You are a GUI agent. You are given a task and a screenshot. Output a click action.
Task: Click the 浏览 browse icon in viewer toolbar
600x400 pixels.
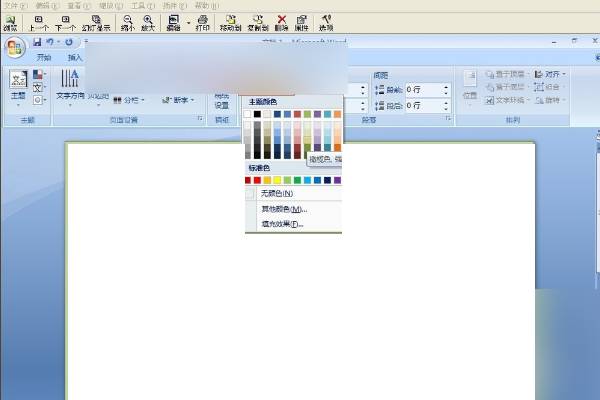[10, 23]
